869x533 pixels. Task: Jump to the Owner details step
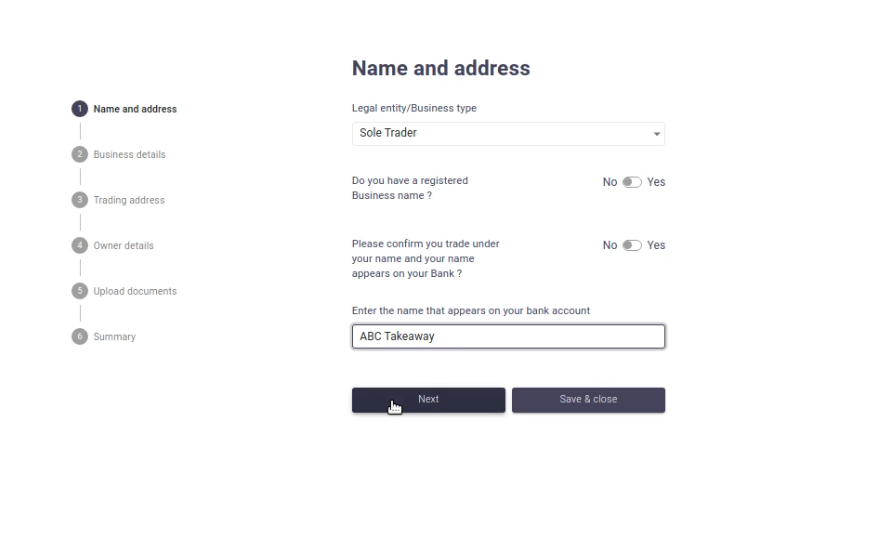click(x=123, y=245)
